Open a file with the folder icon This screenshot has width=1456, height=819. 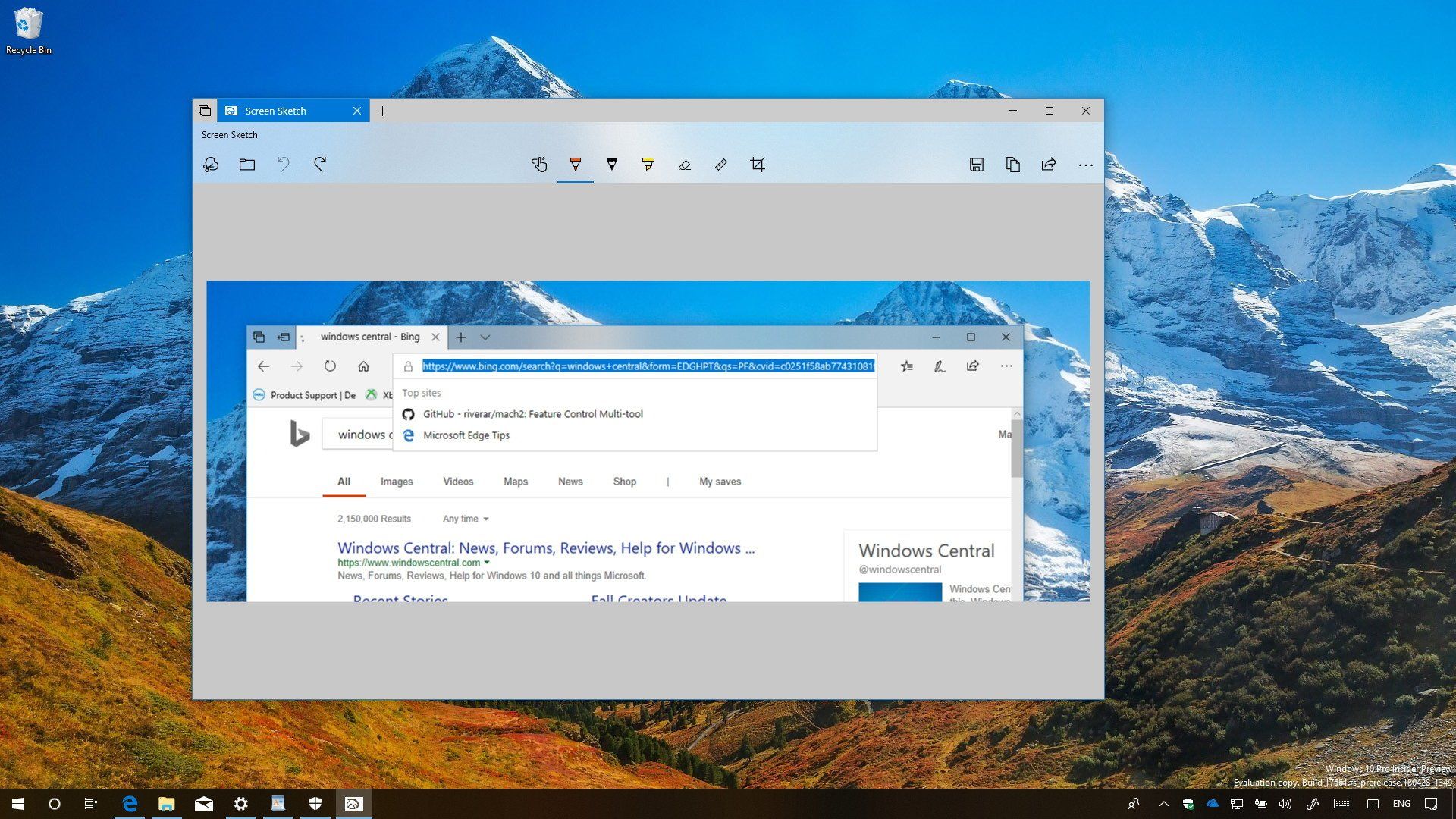tap(247, 165)
